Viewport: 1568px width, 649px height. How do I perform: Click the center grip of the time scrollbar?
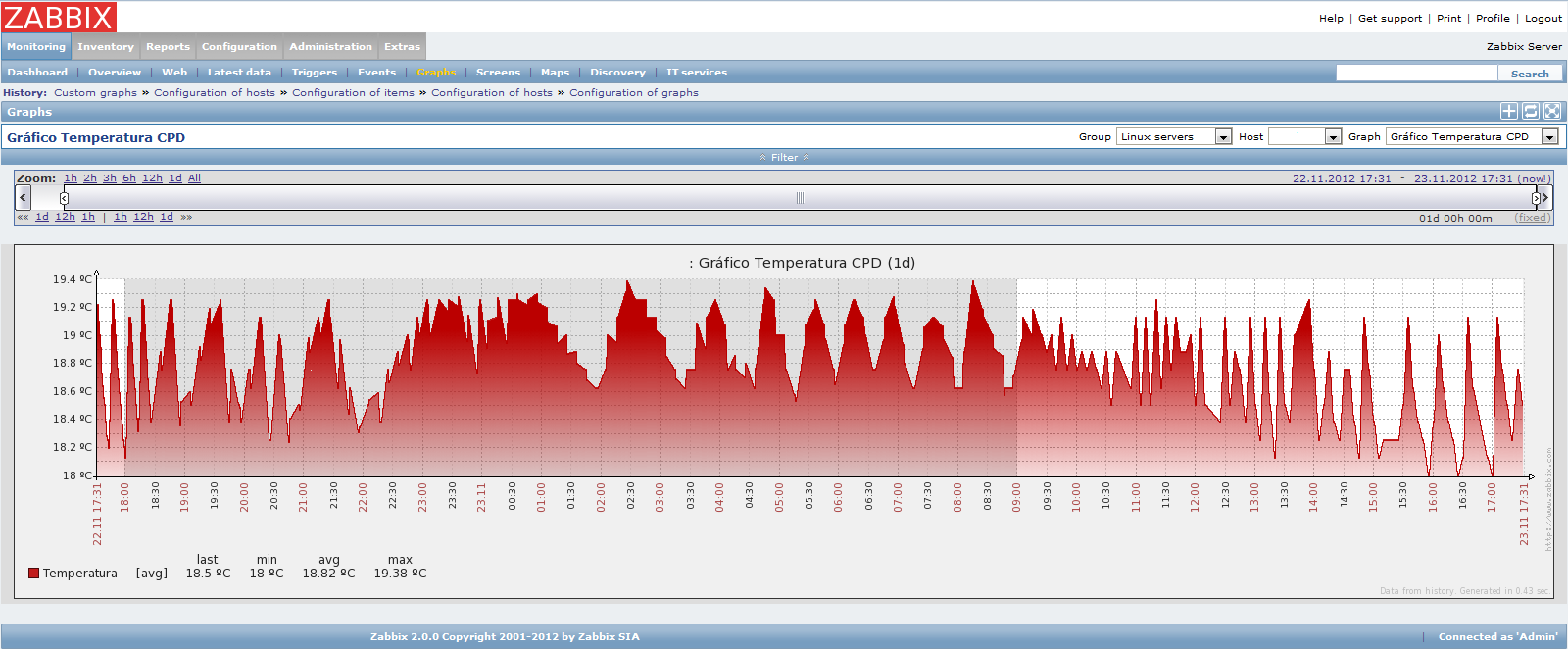[800, 198]
